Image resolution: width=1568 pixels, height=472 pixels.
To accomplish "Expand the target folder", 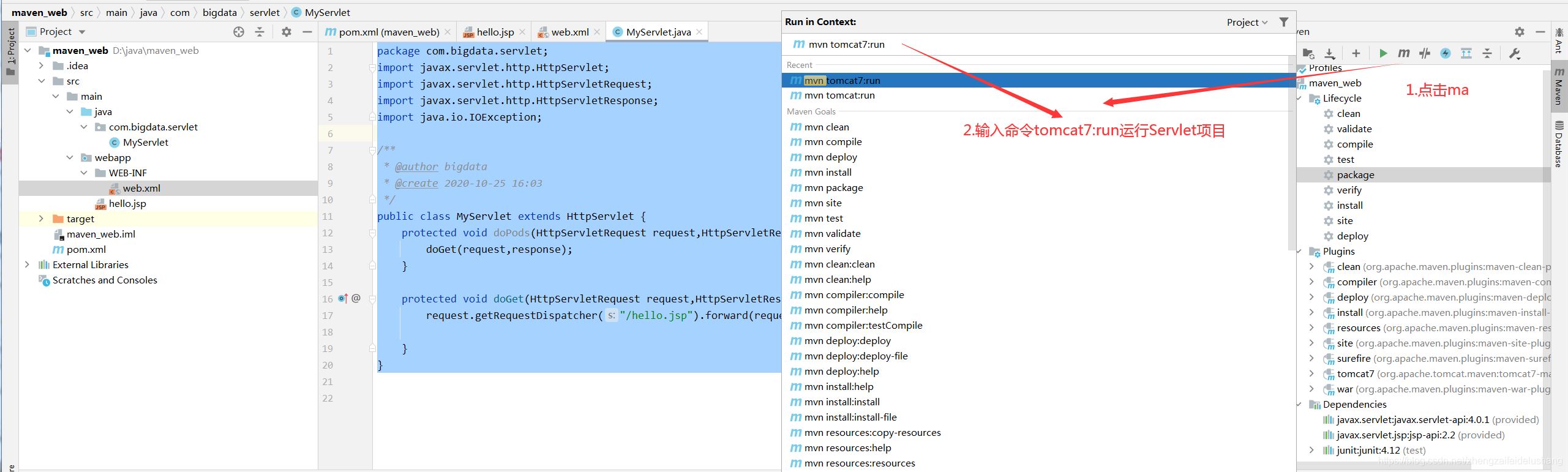I will tap(42, 219).
